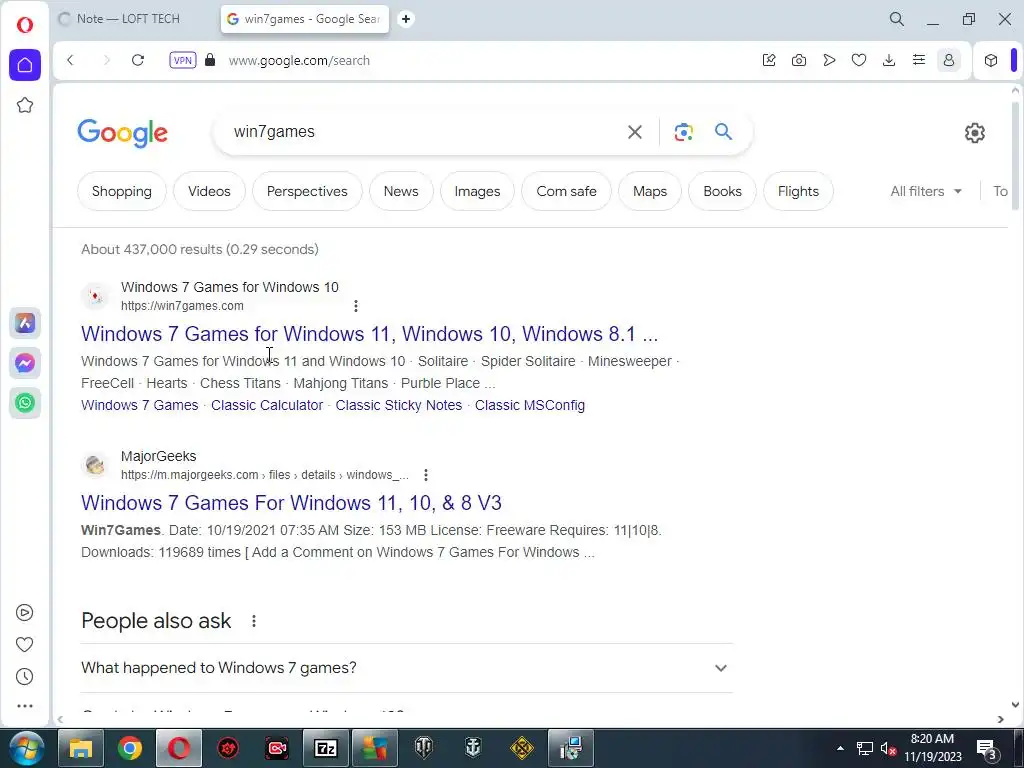Open the snapshot camera tool
Screen dimensions: 1024x768
[799, 60]
